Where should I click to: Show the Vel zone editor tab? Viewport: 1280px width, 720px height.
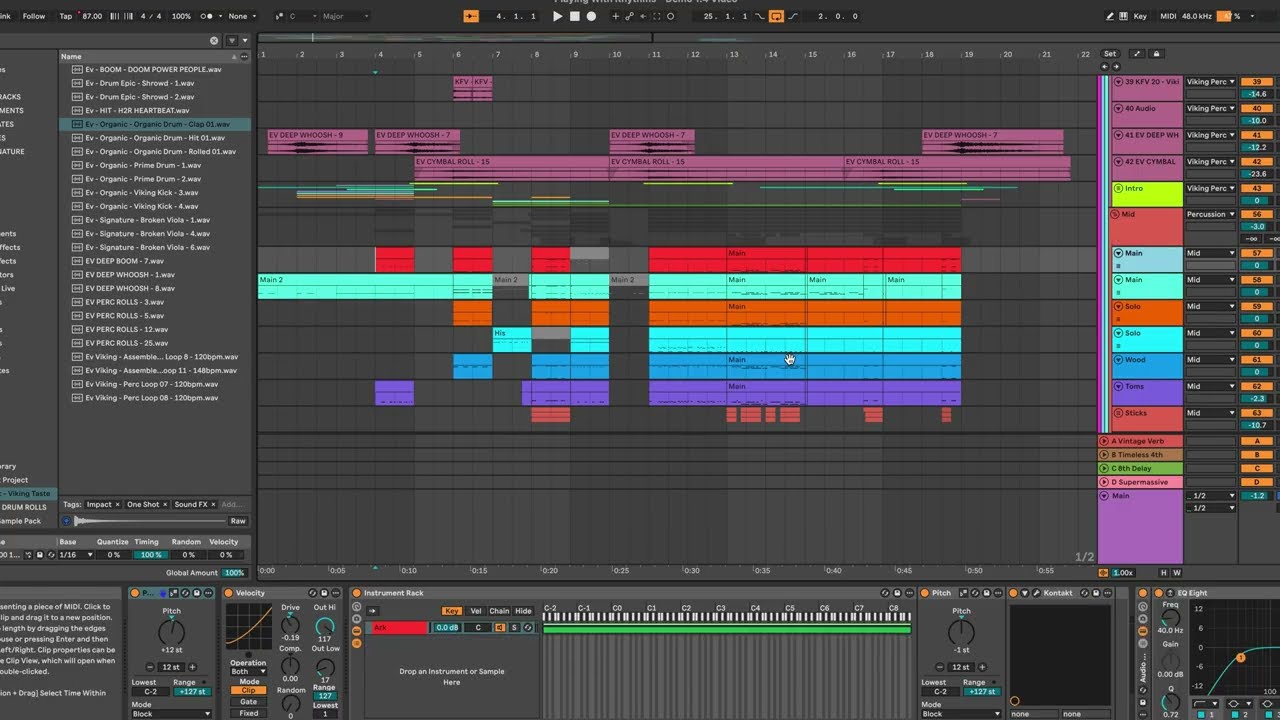coord(476,611)
